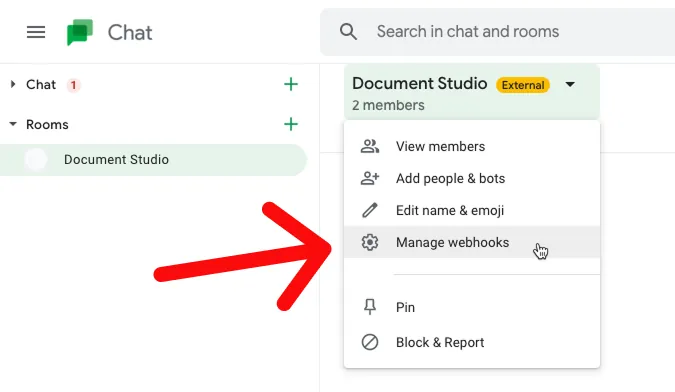Click the 2 members text
The height and width of the screenshot is (392, 675).
click(388, 105)
